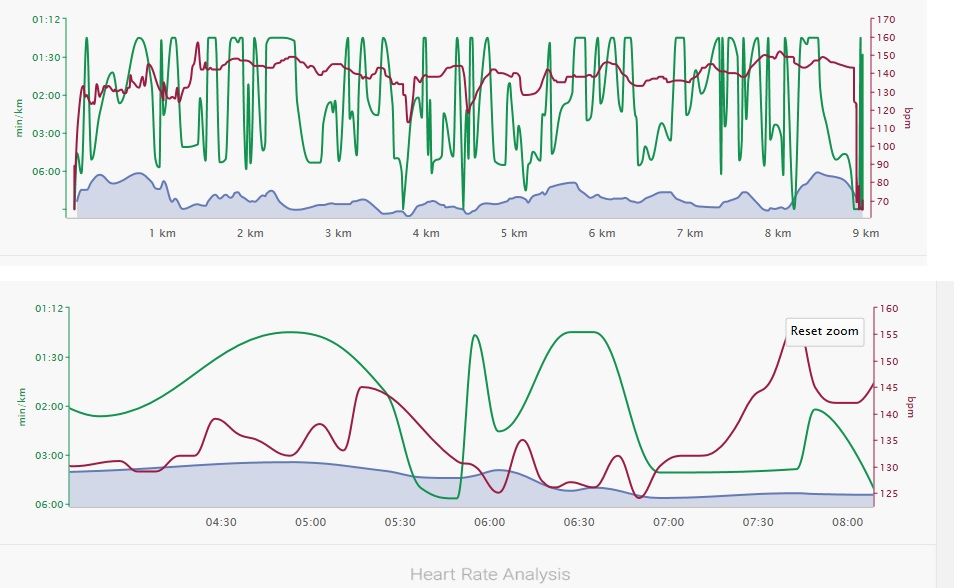
Task: Click the min/km label on the distance chart
Action: point(18,118)
